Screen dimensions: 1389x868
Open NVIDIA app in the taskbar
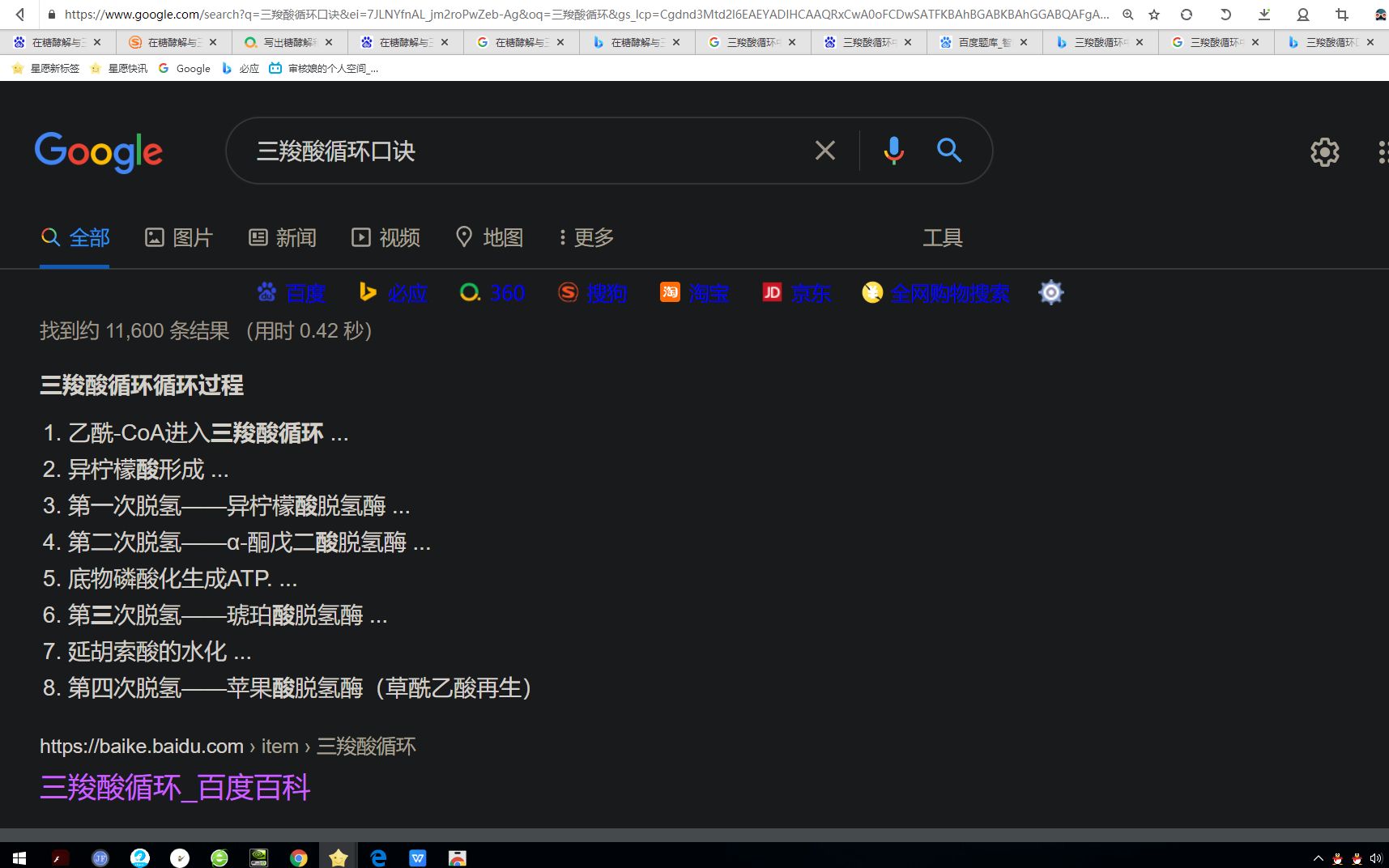(259, 857)
